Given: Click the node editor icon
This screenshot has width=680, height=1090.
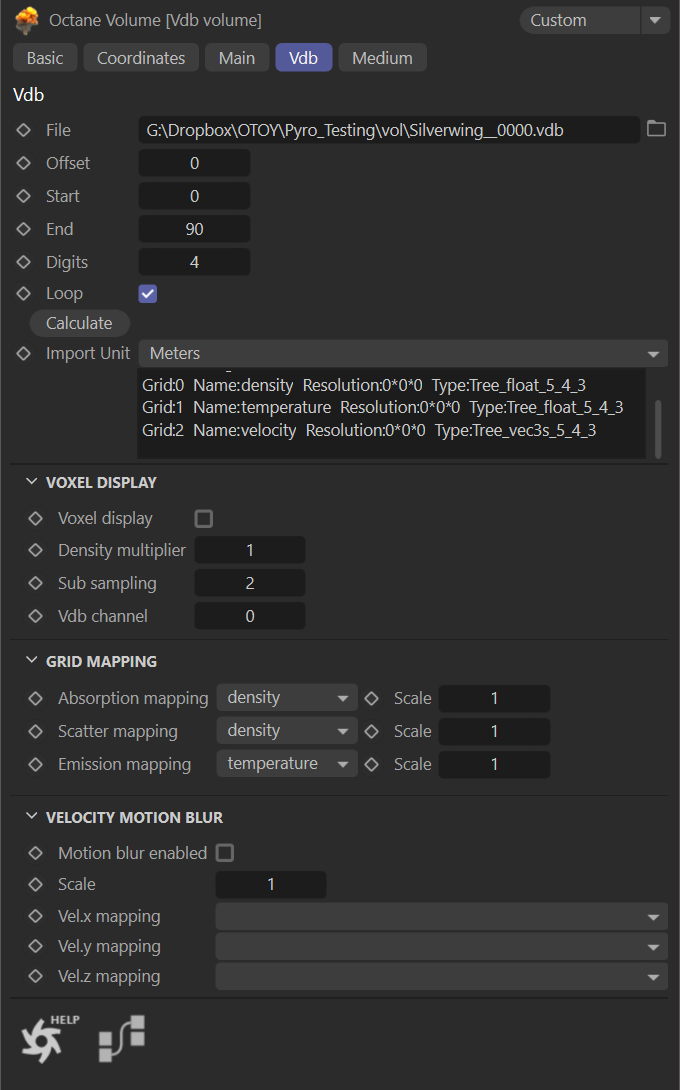Looking at the screenshot, I should tap(121, 1038).
